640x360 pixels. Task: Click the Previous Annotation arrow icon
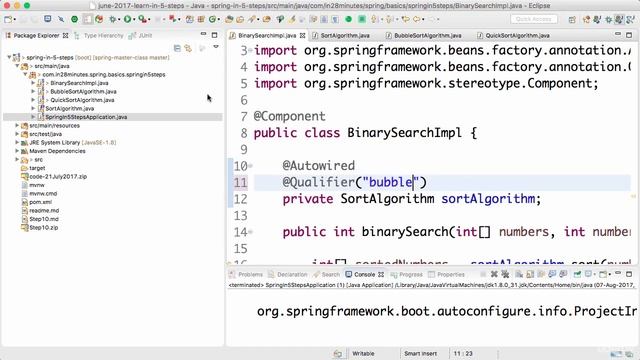coord(389,19)
